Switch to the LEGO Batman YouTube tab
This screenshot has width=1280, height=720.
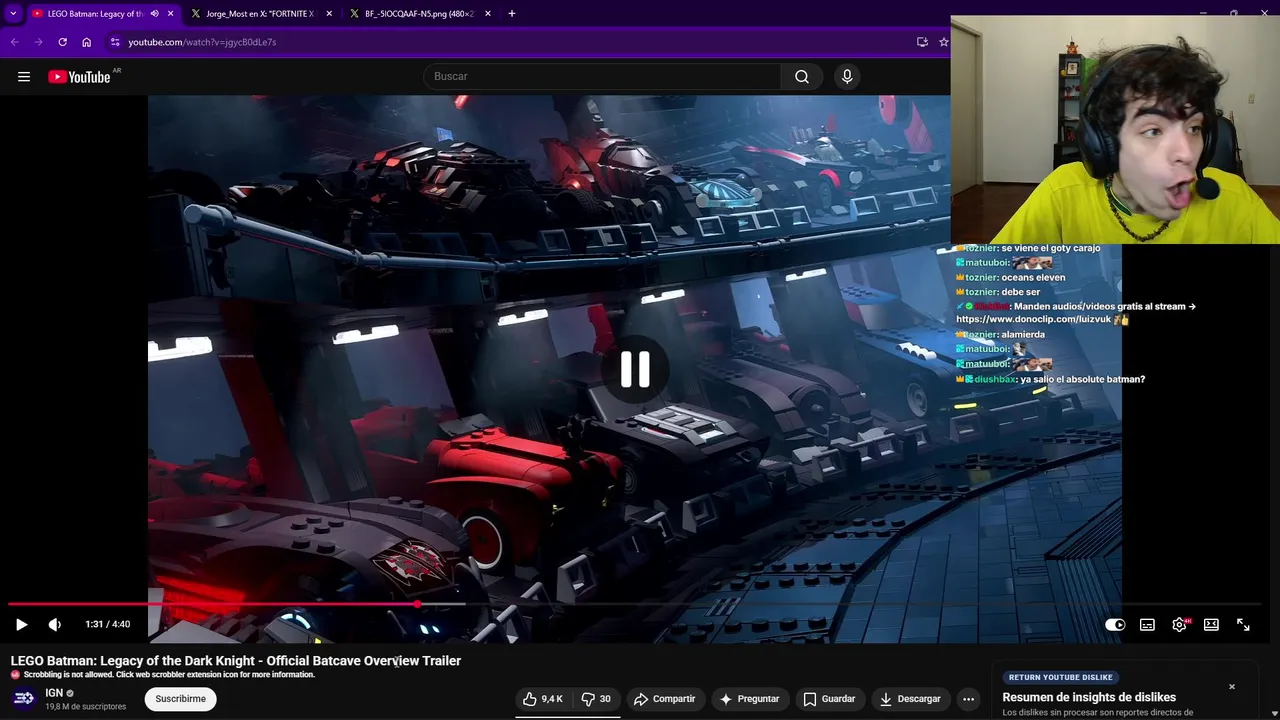[95, 14]
